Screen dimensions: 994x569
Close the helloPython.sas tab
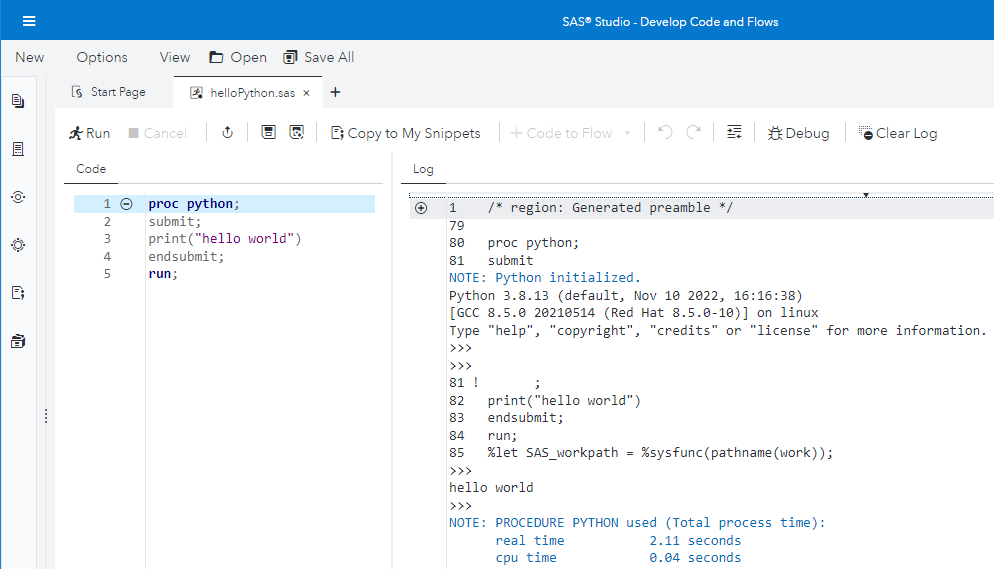(307, 93)
